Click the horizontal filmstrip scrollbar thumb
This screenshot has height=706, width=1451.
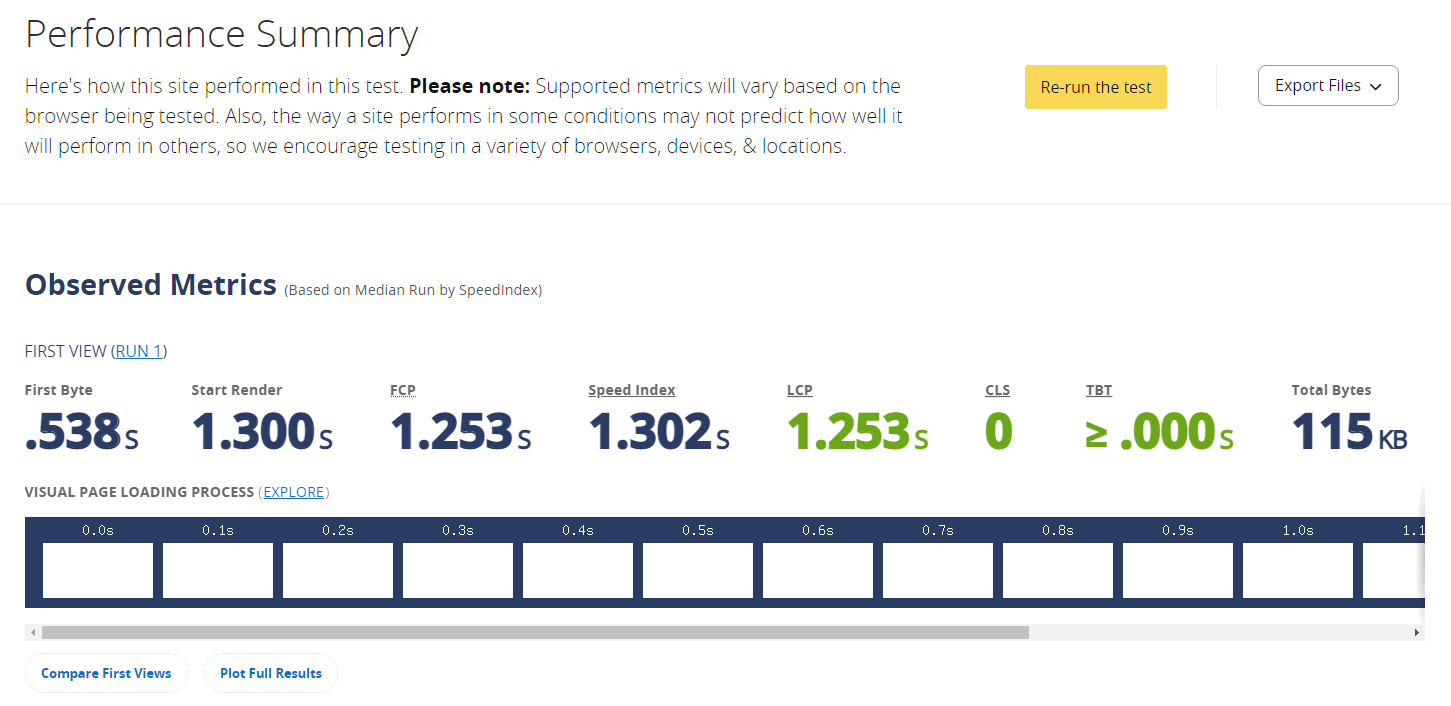point(535,633)
